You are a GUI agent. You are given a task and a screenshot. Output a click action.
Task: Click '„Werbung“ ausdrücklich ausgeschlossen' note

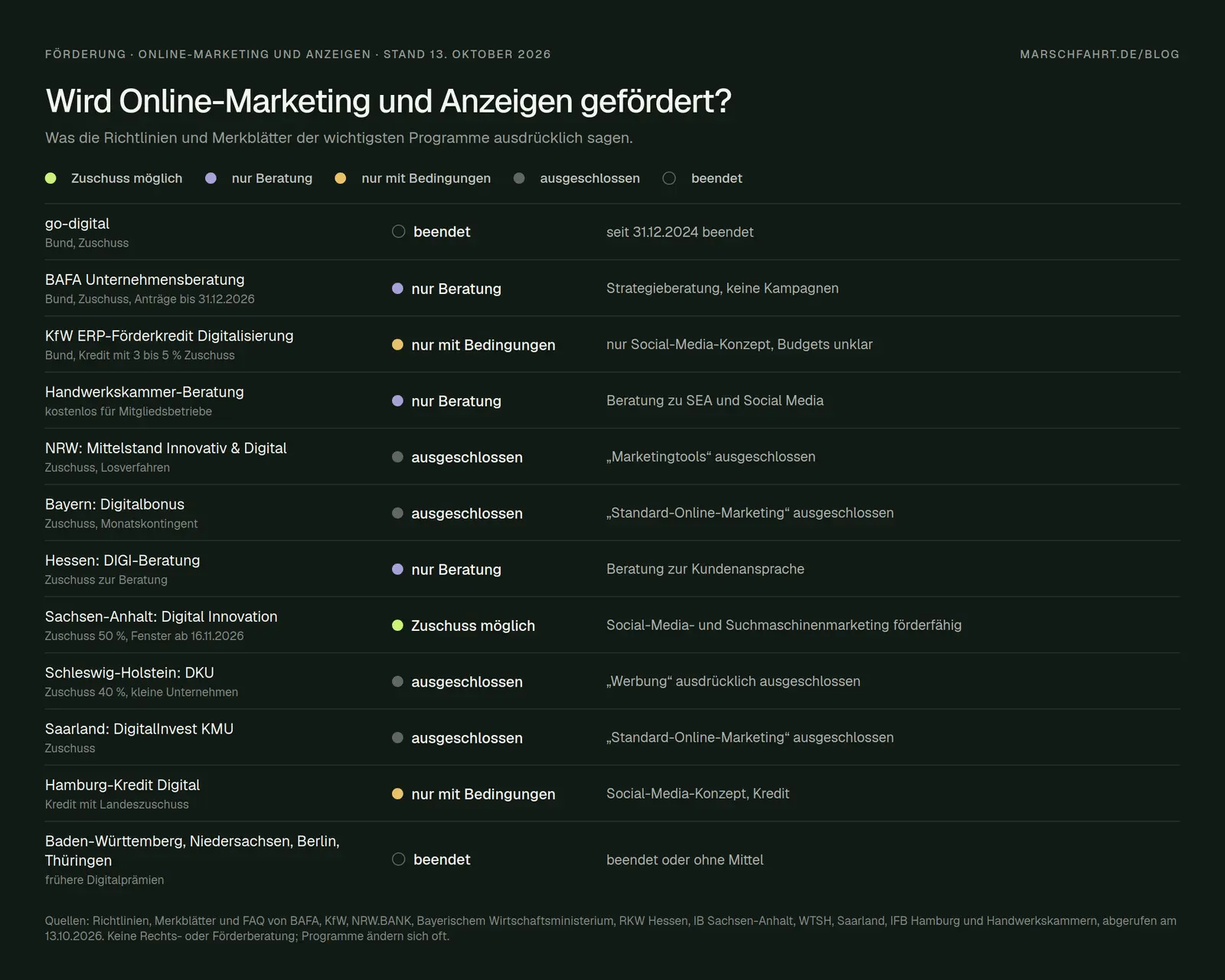coord(733,681)
